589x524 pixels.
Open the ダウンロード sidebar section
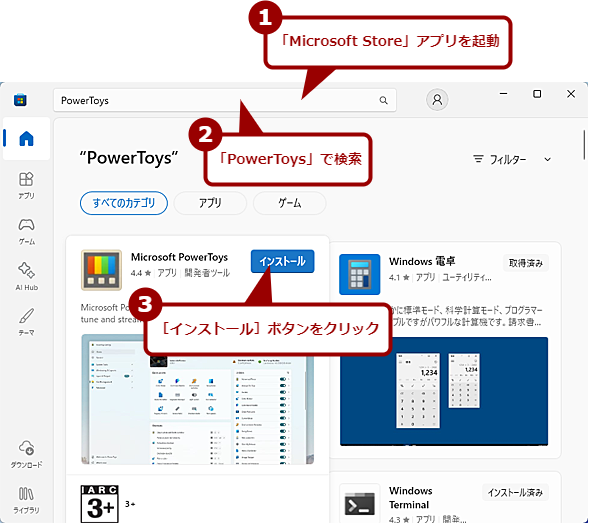(26, 454)
